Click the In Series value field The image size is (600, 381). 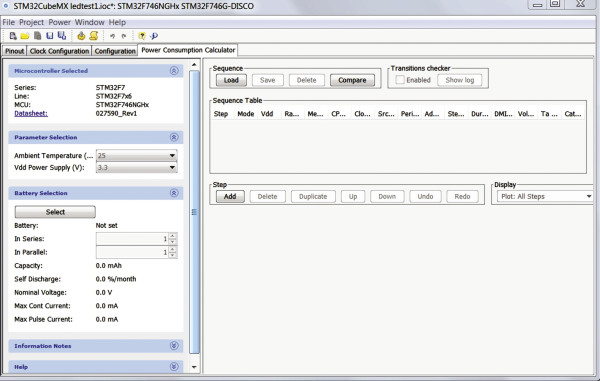coord(132,239)
